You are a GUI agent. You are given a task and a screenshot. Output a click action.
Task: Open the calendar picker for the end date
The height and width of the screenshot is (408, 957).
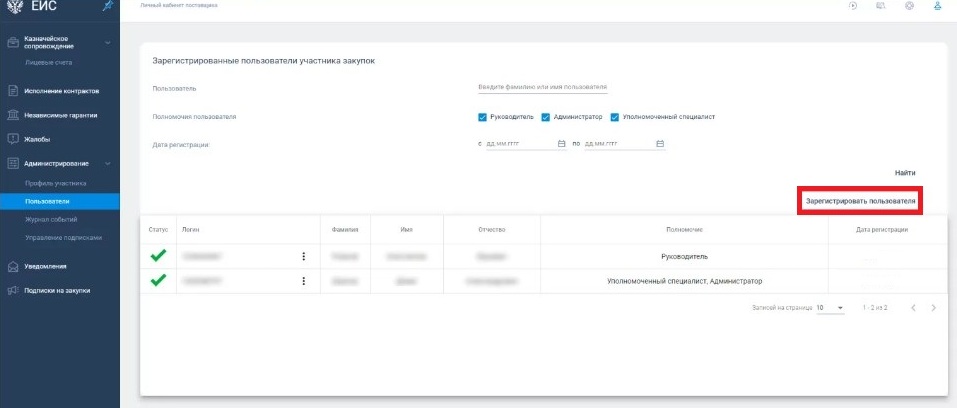click(660, 143)
